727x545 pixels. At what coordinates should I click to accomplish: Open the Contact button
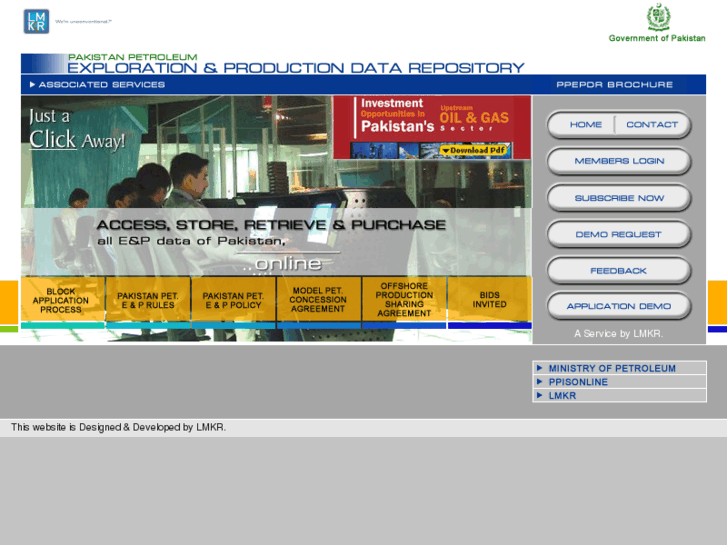(652, 125)
